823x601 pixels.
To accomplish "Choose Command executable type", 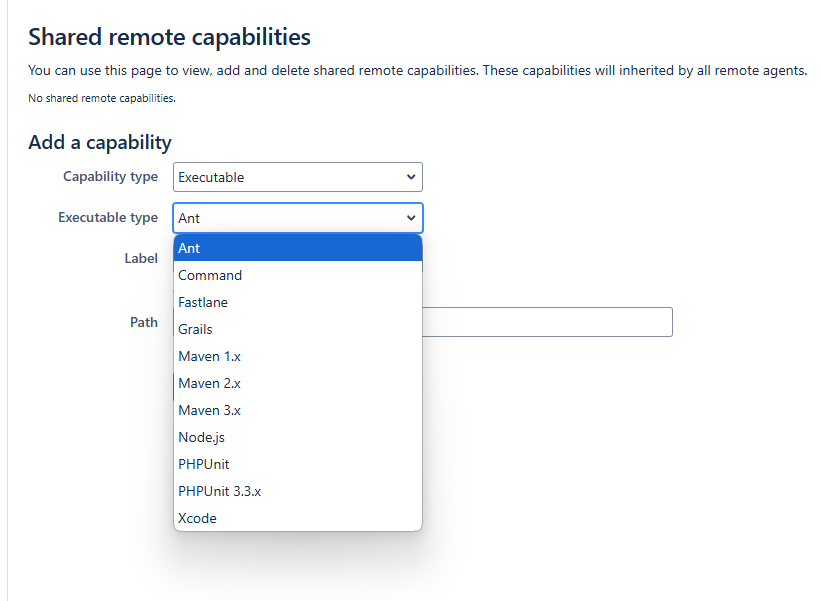I will 298,275.
